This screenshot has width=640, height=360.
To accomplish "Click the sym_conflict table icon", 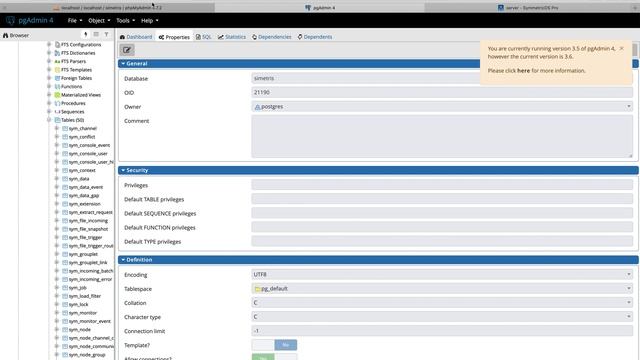I will (x=65, y=137).
